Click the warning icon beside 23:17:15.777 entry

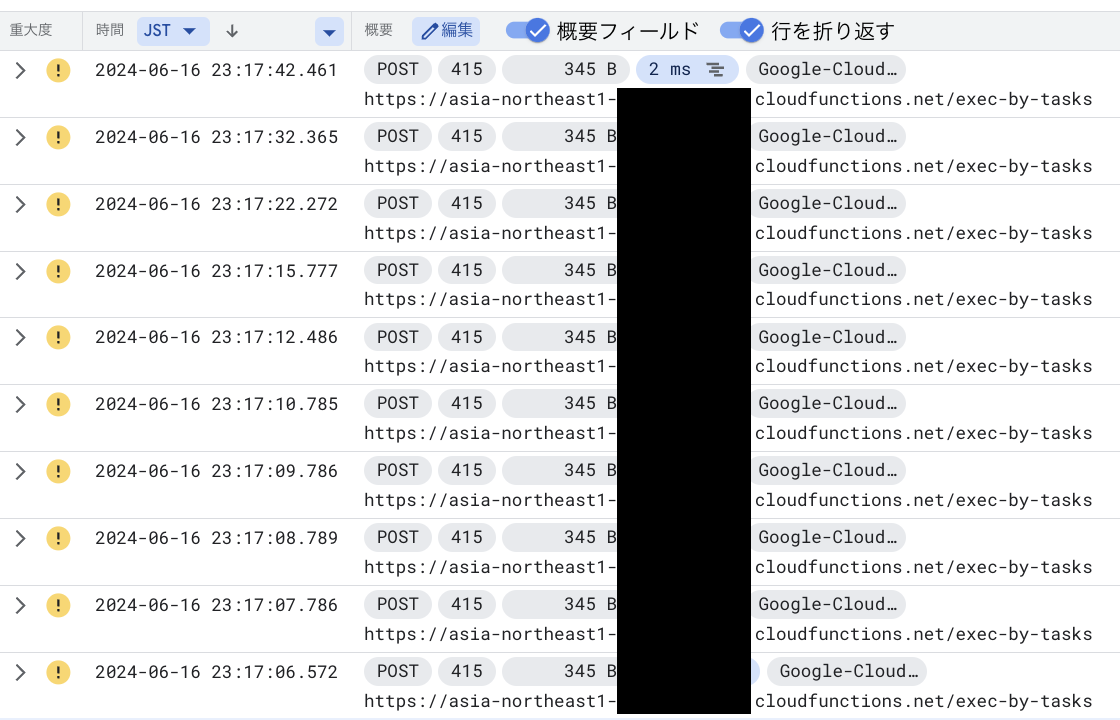[x=58, y=270]
